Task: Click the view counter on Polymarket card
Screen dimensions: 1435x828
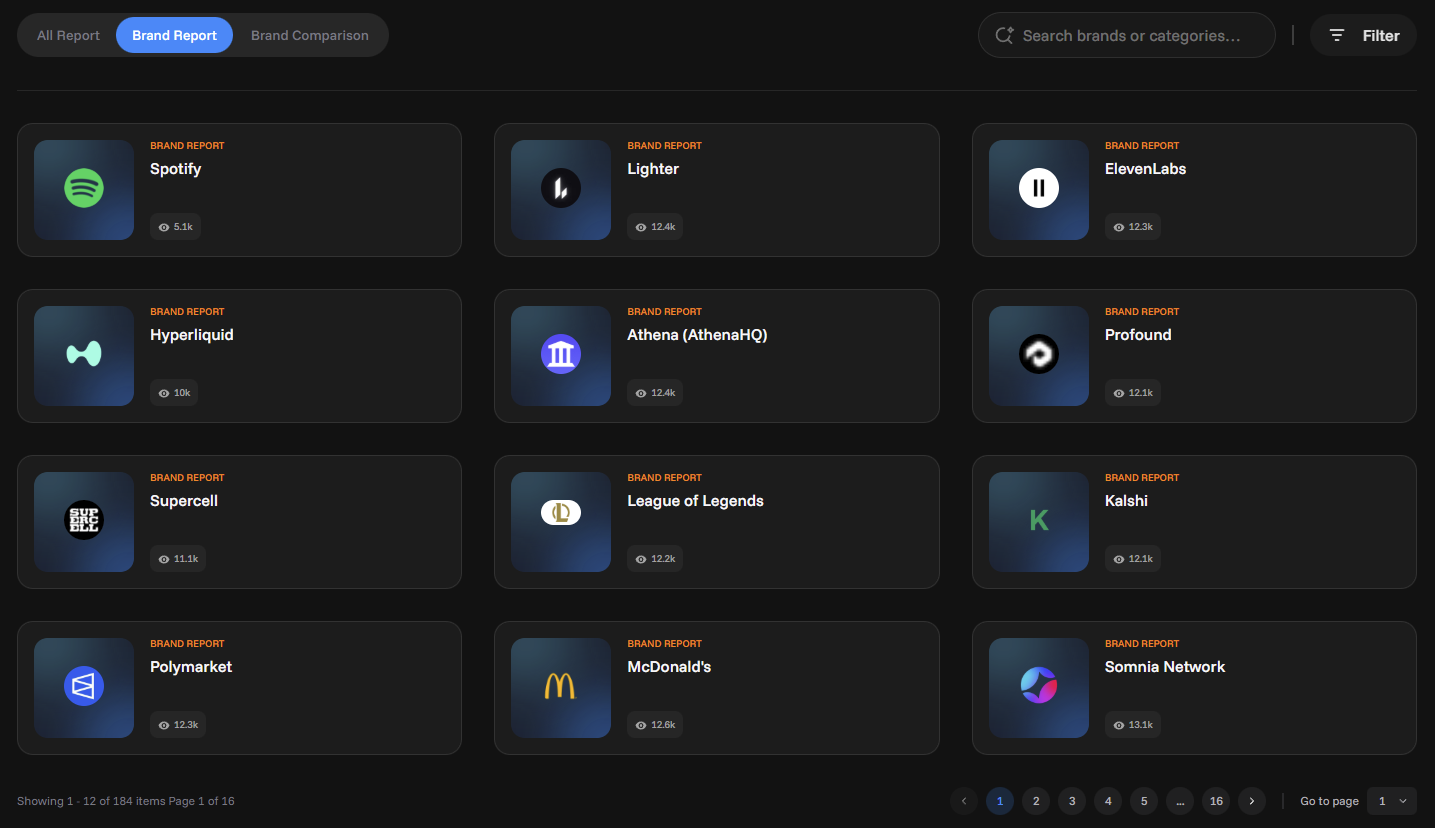Action: point(177,724)
